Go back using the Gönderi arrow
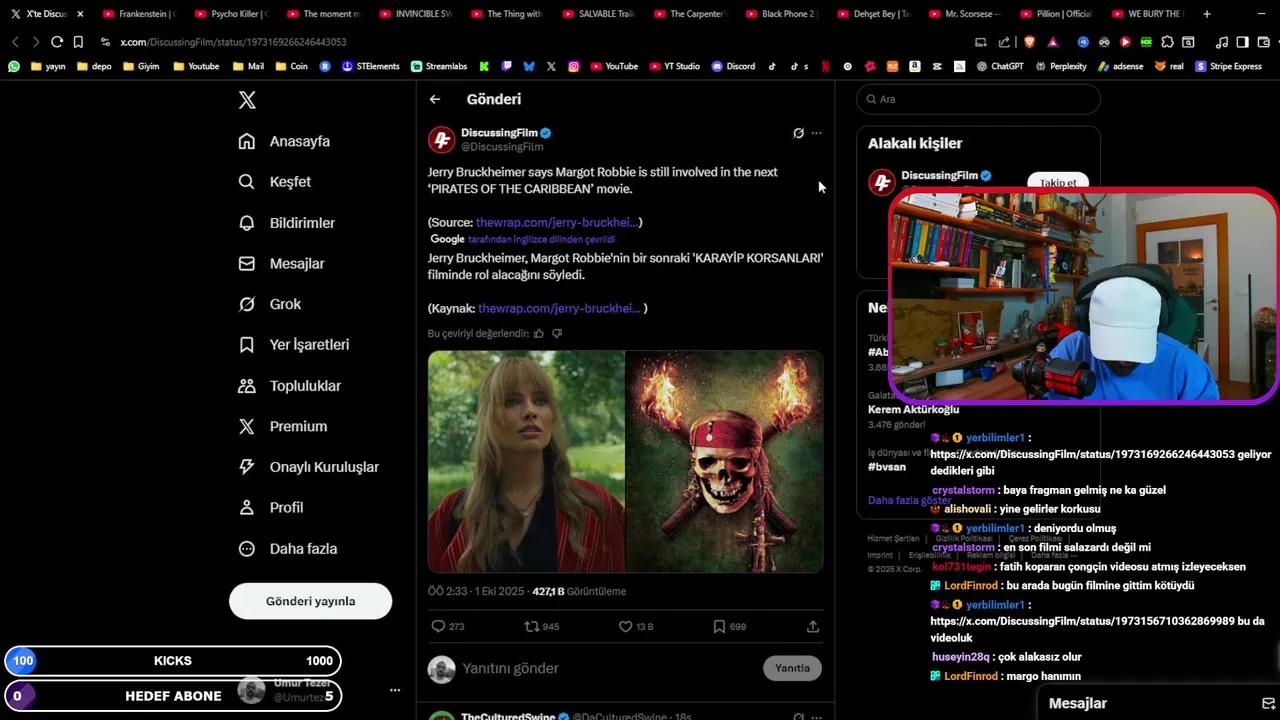Viewport: 1280px width, 720px height. [x=435, y=99]
